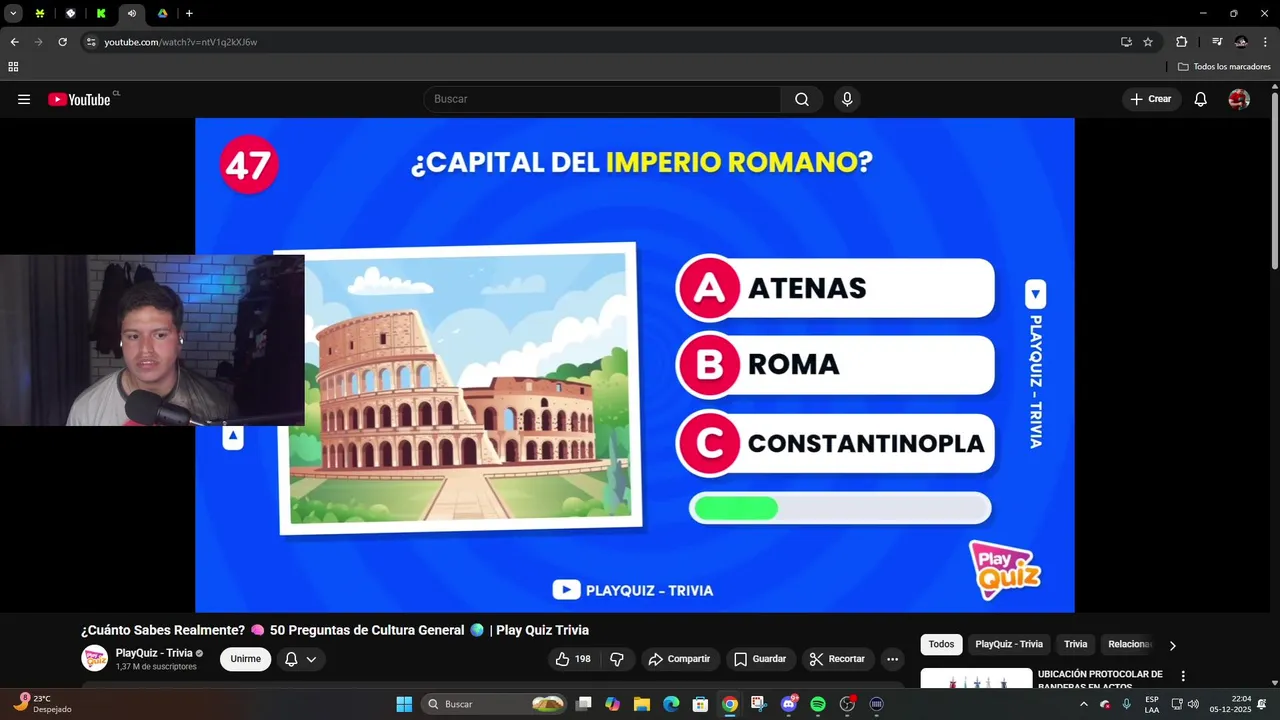
Task: Open PlayQuiz - Trivia channel avatar
Action: (x=95, y=658)
